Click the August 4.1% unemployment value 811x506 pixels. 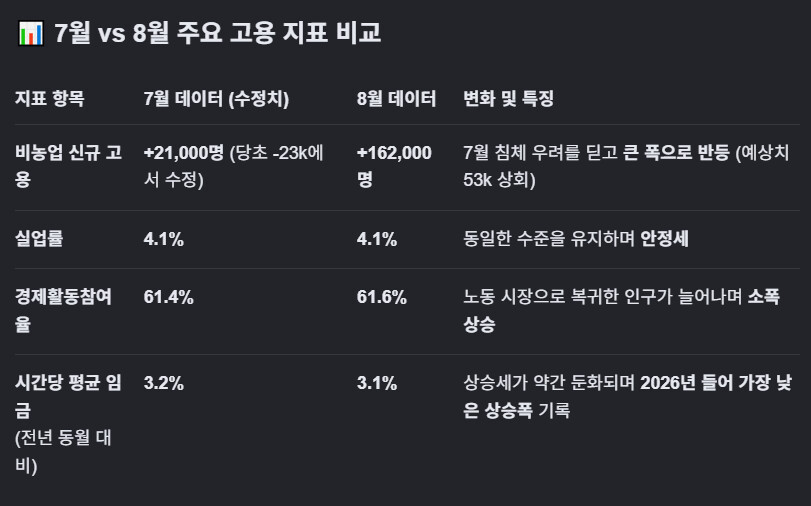[x=377, y=239]
